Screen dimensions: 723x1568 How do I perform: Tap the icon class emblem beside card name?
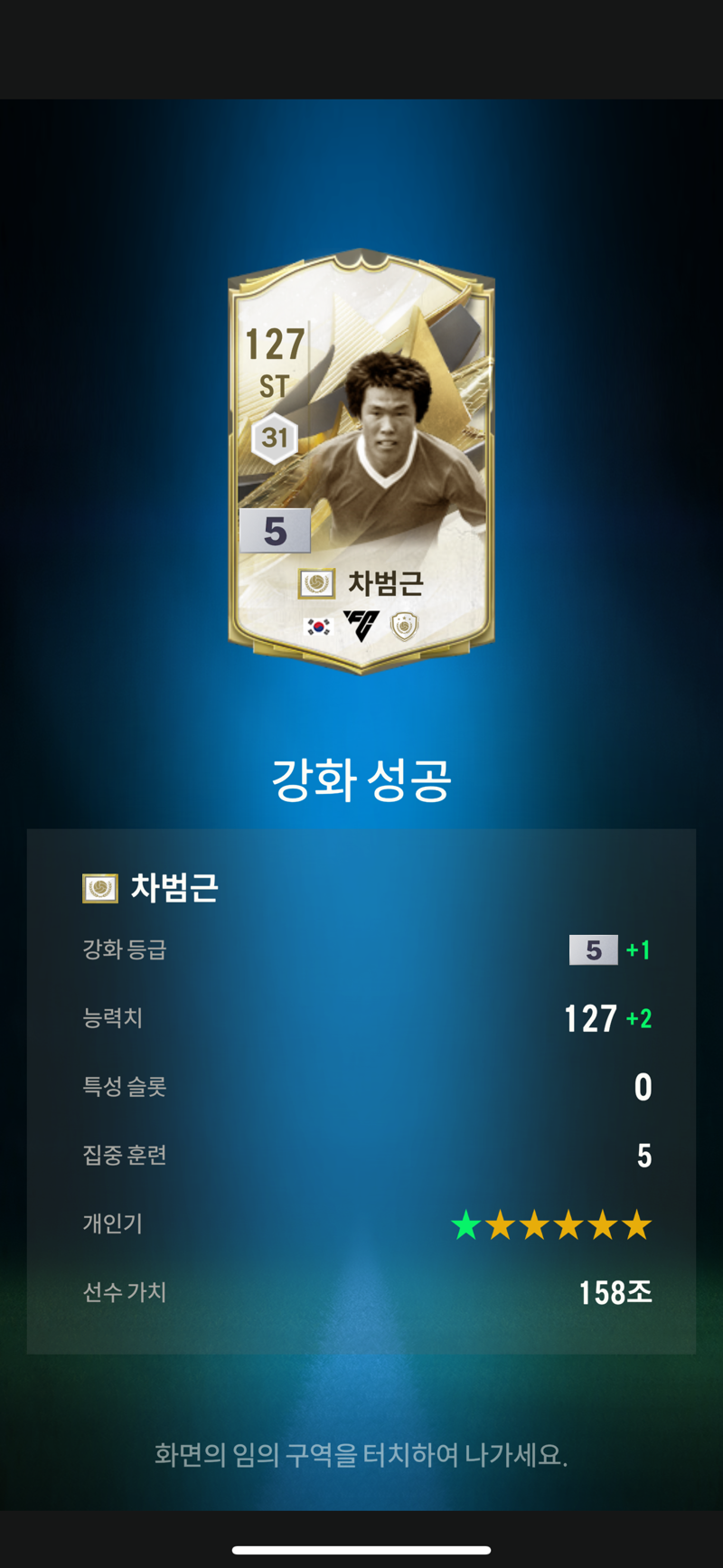point(316,583)
